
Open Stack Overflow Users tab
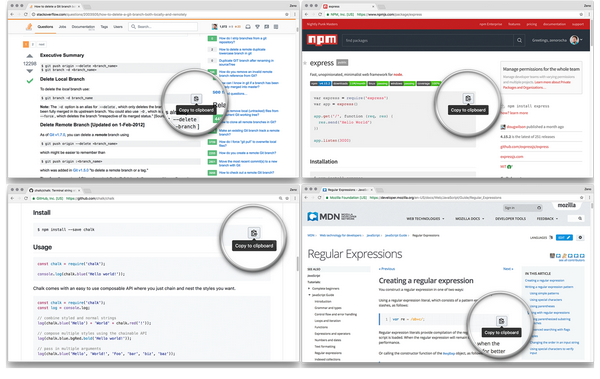click(118, 27)
